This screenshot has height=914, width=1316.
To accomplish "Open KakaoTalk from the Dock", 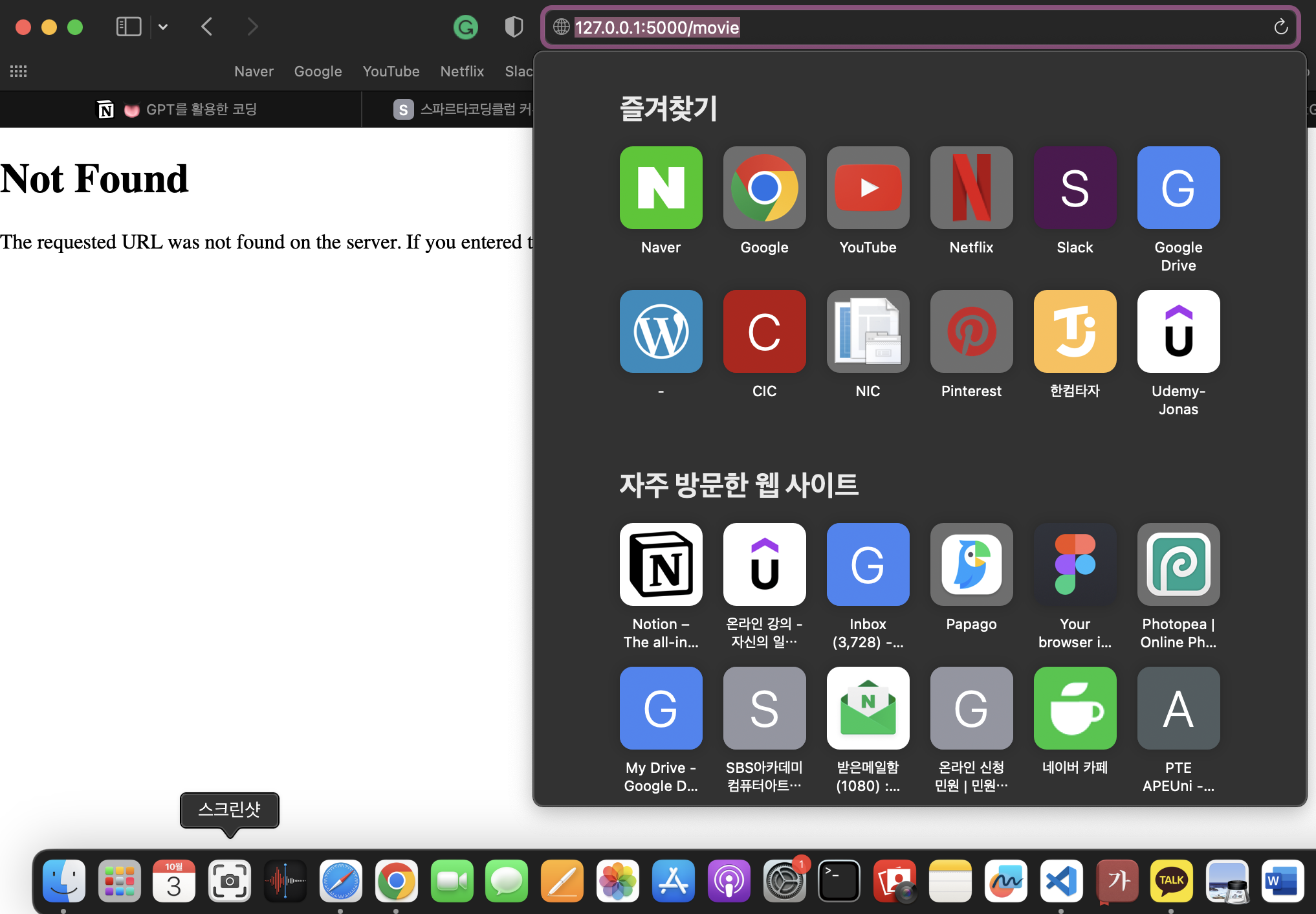I will (1171, 880).
